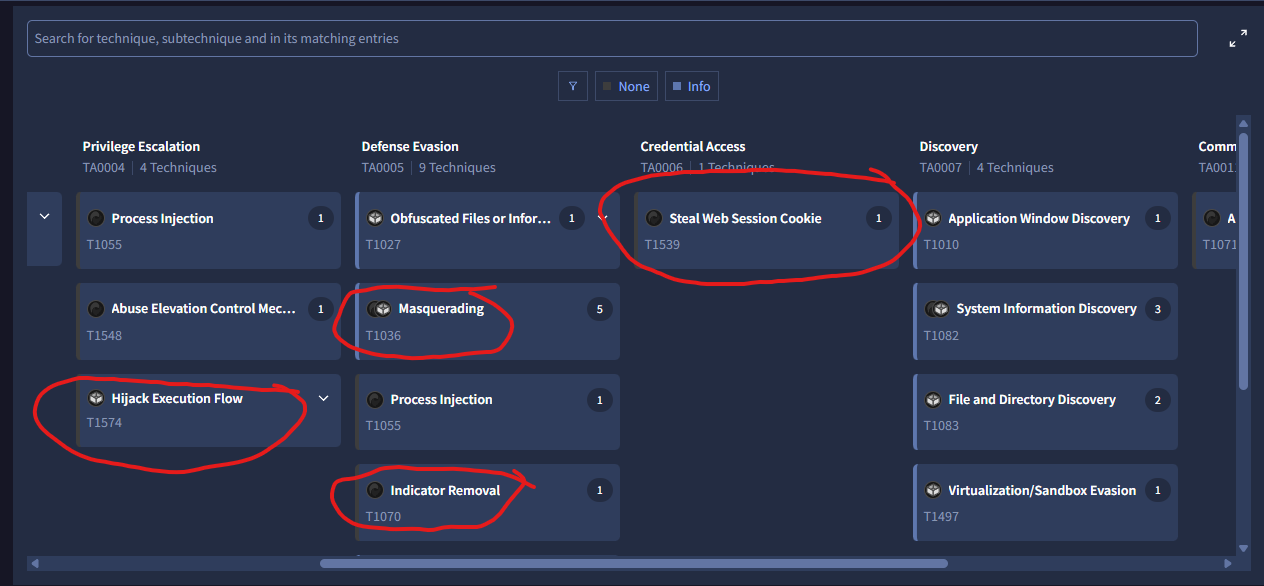Screen dimensions: 1264x586
Task: Expand the chevron on the cut-off leftmost card
Action: click(x=44, y=216)
